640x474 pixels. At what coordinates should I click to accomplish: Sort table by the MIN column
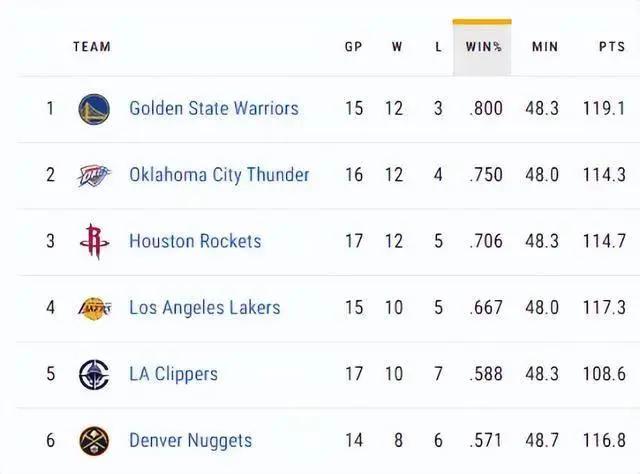[545, 47]
